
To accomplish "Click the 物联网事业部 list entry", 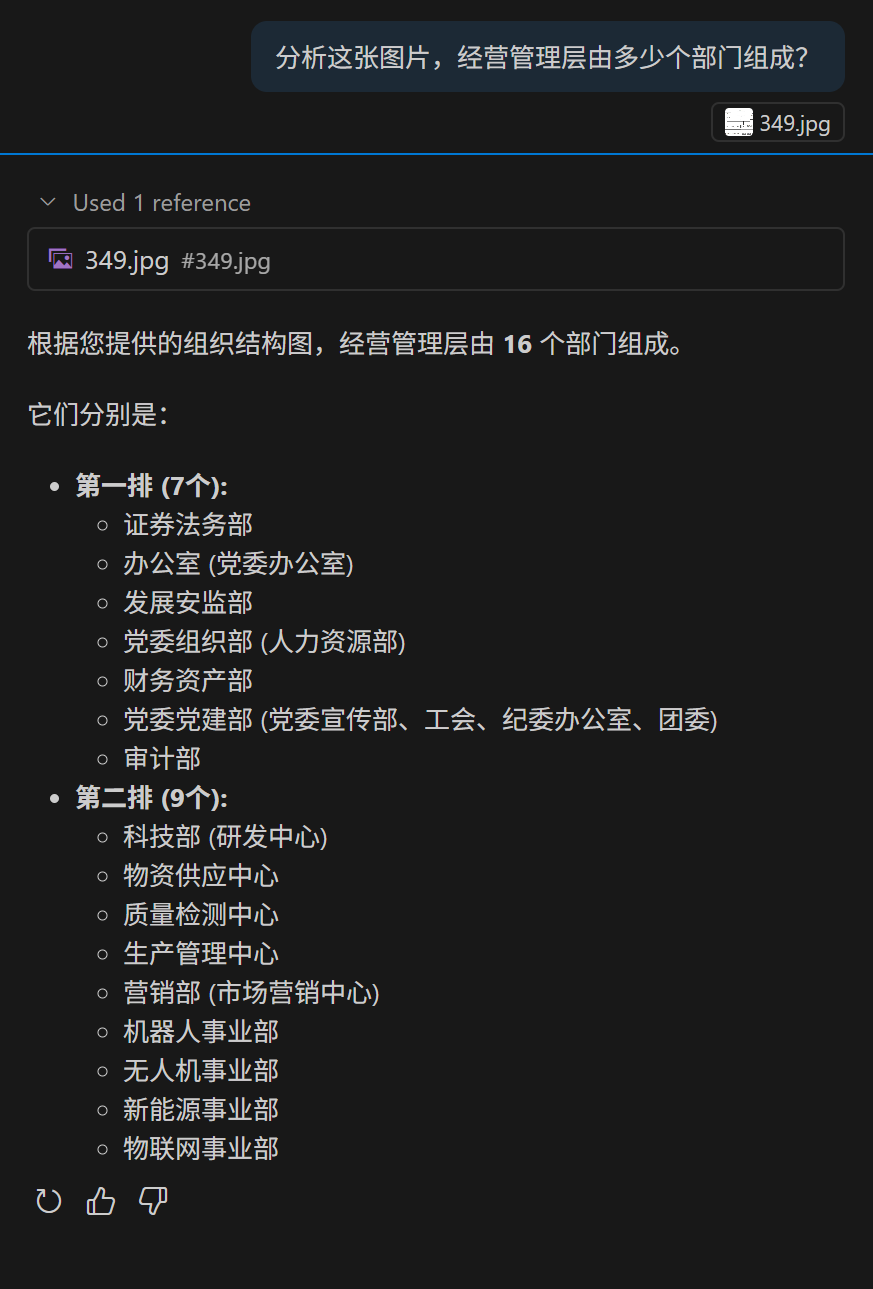I will 201,1149.
